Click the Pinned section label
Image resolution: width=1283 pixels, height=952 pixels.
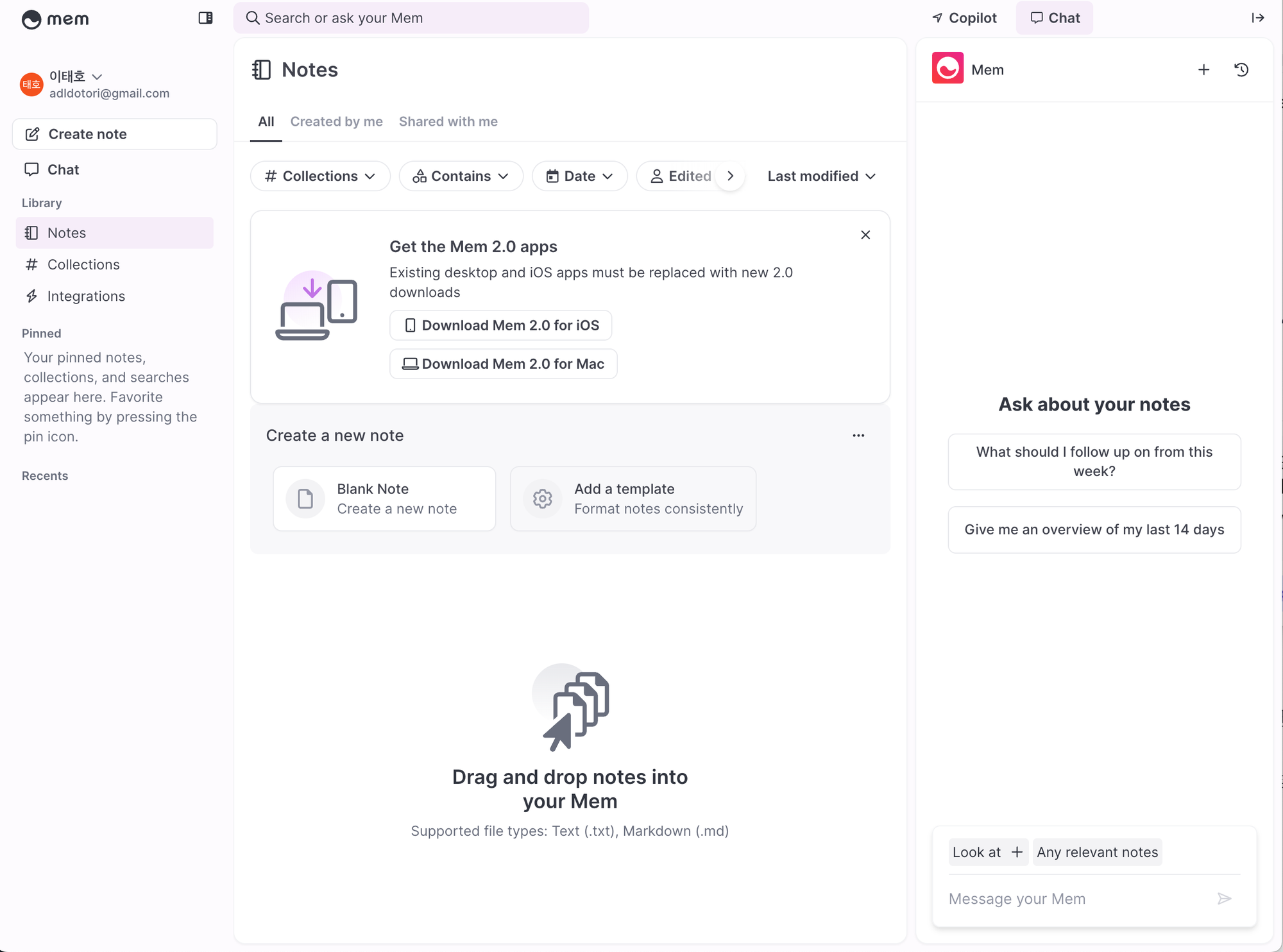click(42, 334)
